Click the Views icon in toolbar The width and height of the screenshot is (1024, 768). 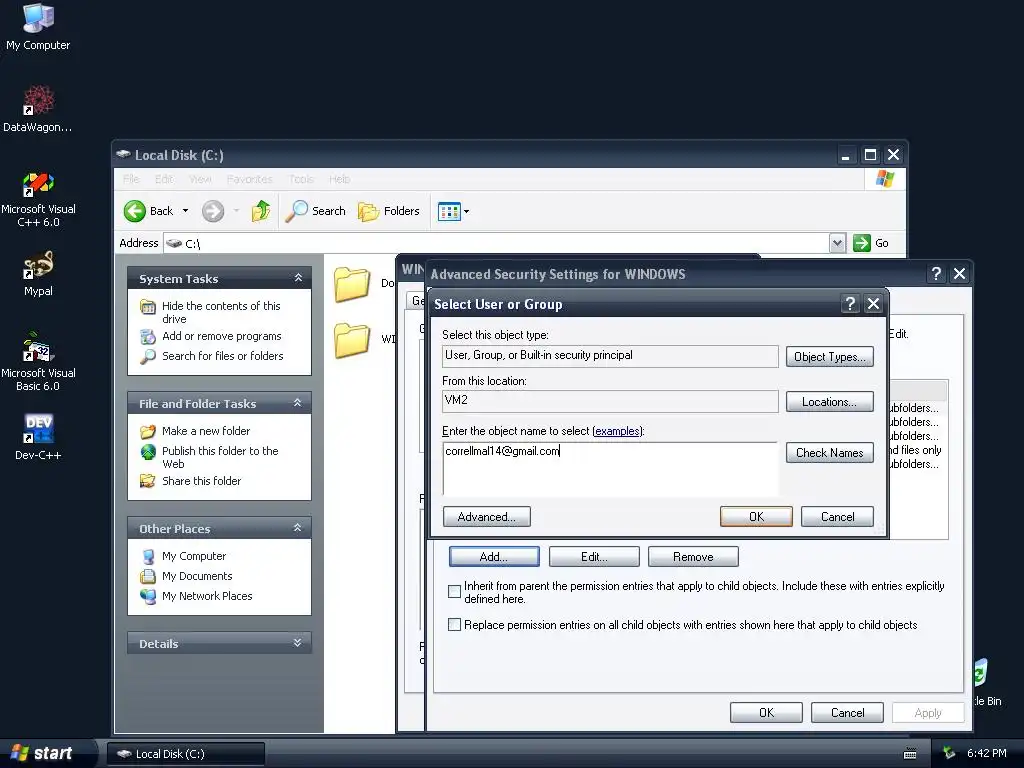(449, 212)
